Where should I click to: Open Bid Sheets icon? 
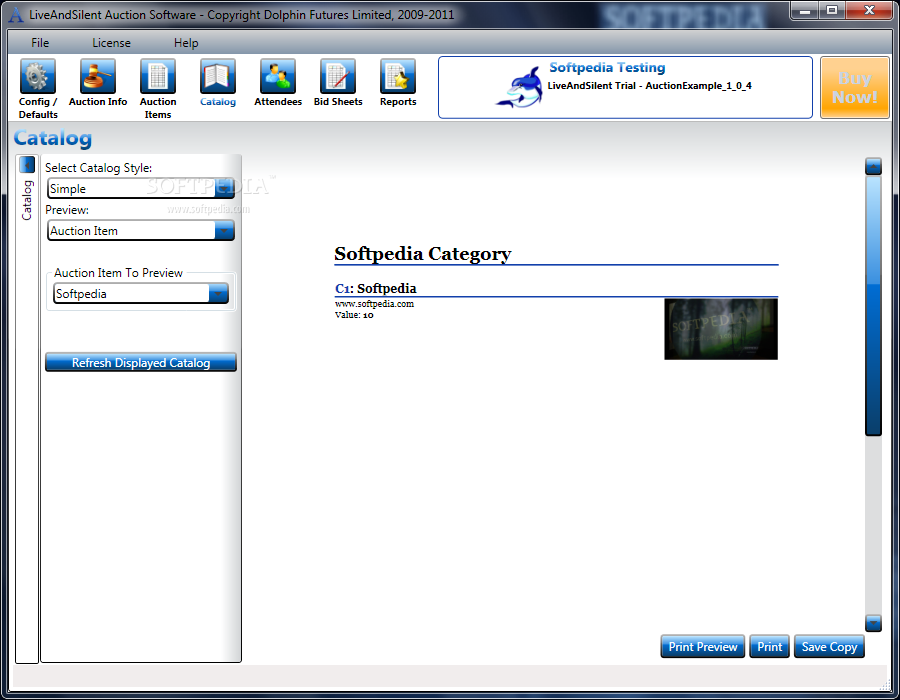tap(338, 76)
